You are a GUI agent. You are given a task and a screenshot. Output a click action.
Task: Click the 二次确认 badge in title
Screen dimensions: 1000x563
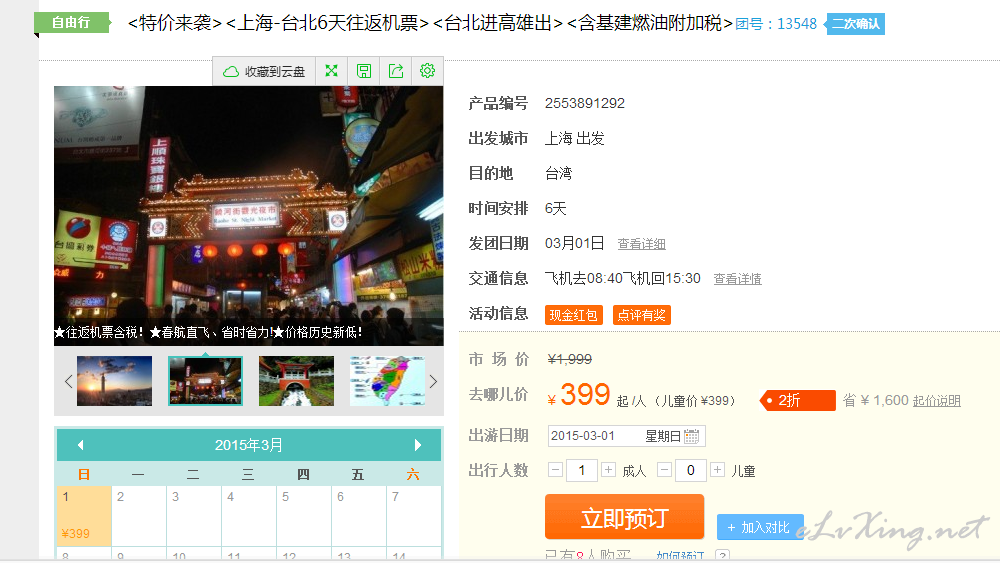click(x=855, y=24)
